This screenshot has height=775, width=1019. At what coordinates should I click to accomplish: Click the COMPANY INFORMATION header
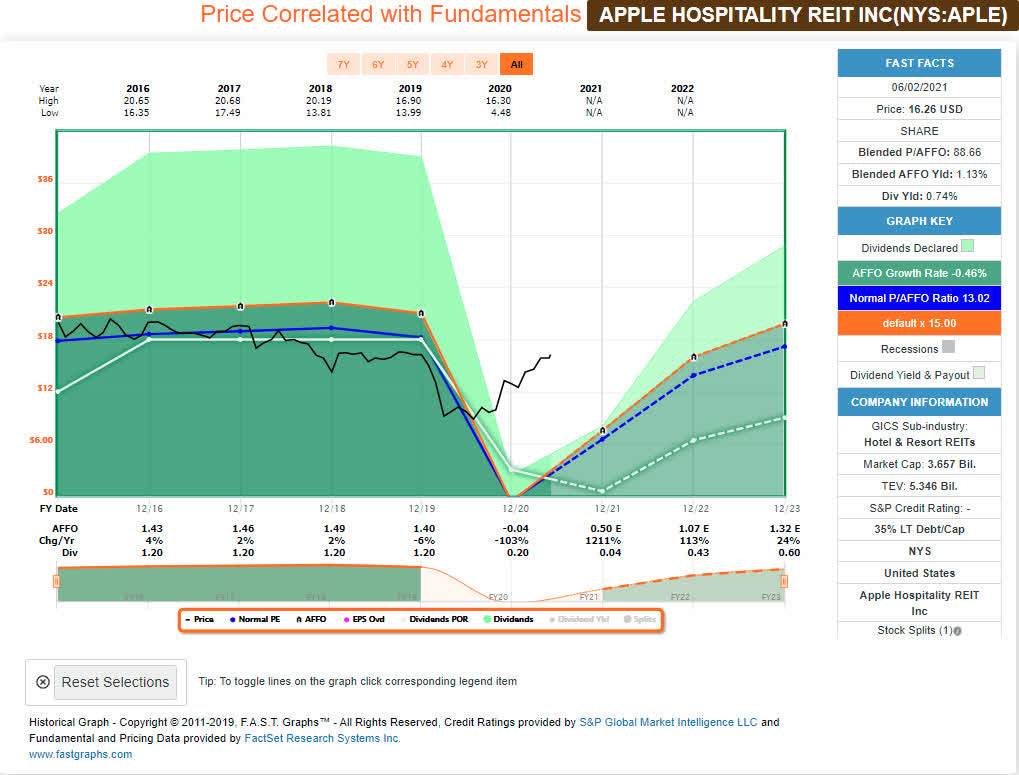click(x=919, y=402)
